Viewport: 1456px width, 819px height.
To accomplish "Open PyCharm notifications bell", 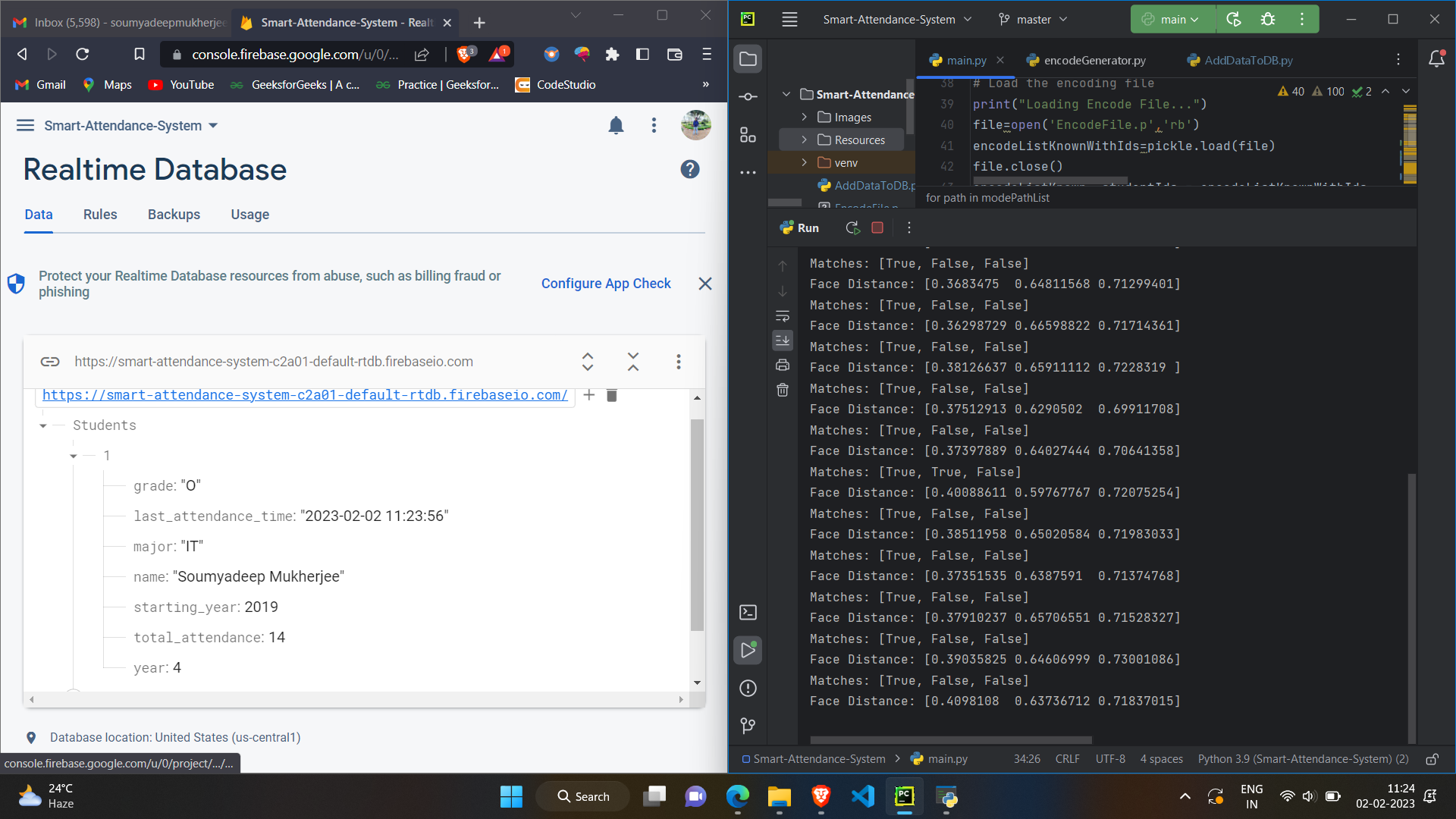I will point(1436,59).
